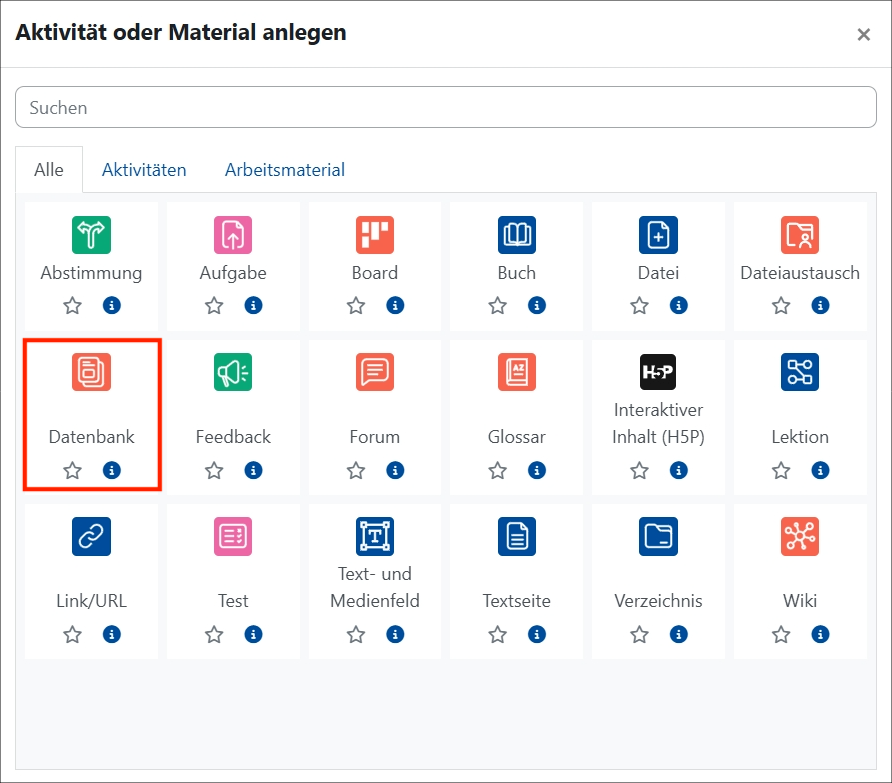
Task: Mark Abstimmung as favorite with its star
Action: tap(72, 305)
